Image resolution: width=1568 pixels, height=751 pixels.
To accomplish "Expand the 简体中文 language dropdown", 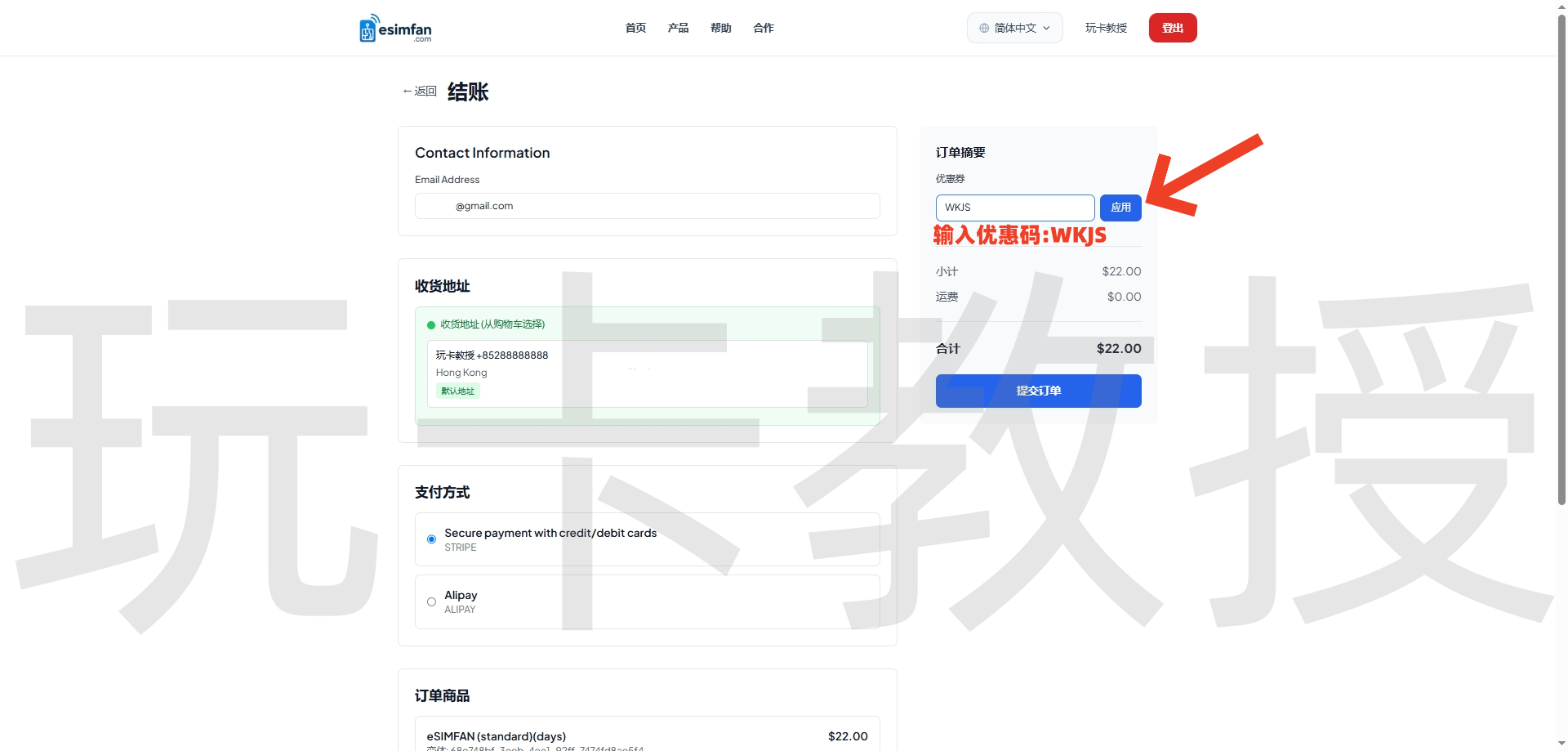I will point(1015,28).
